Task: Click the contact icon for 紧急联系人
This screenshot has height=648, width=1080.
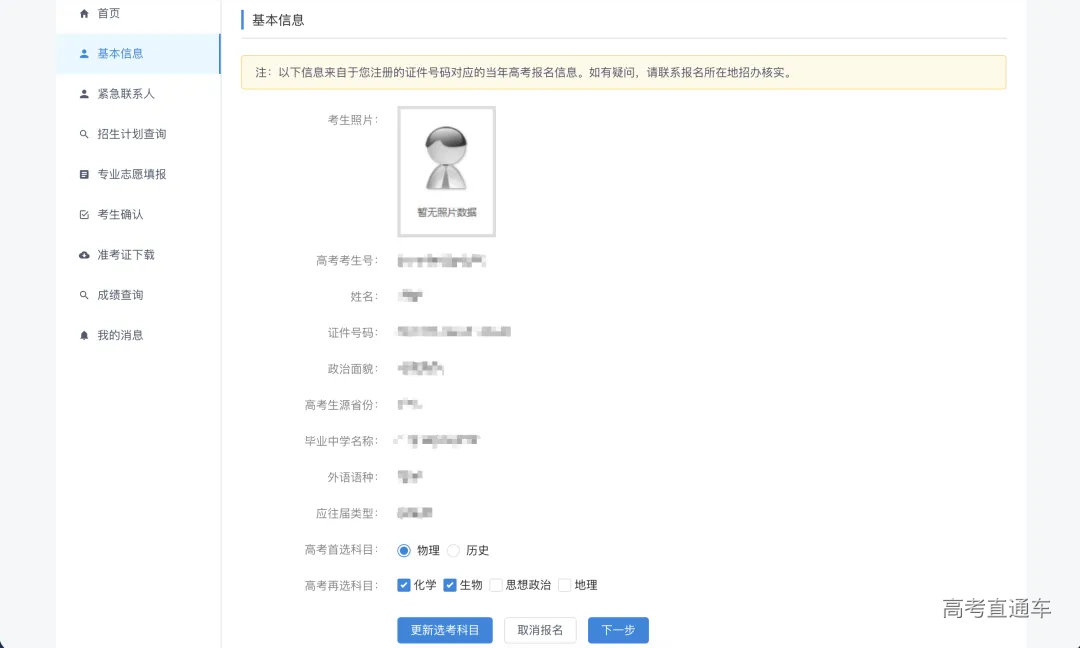Action: (x=83, y=93)
